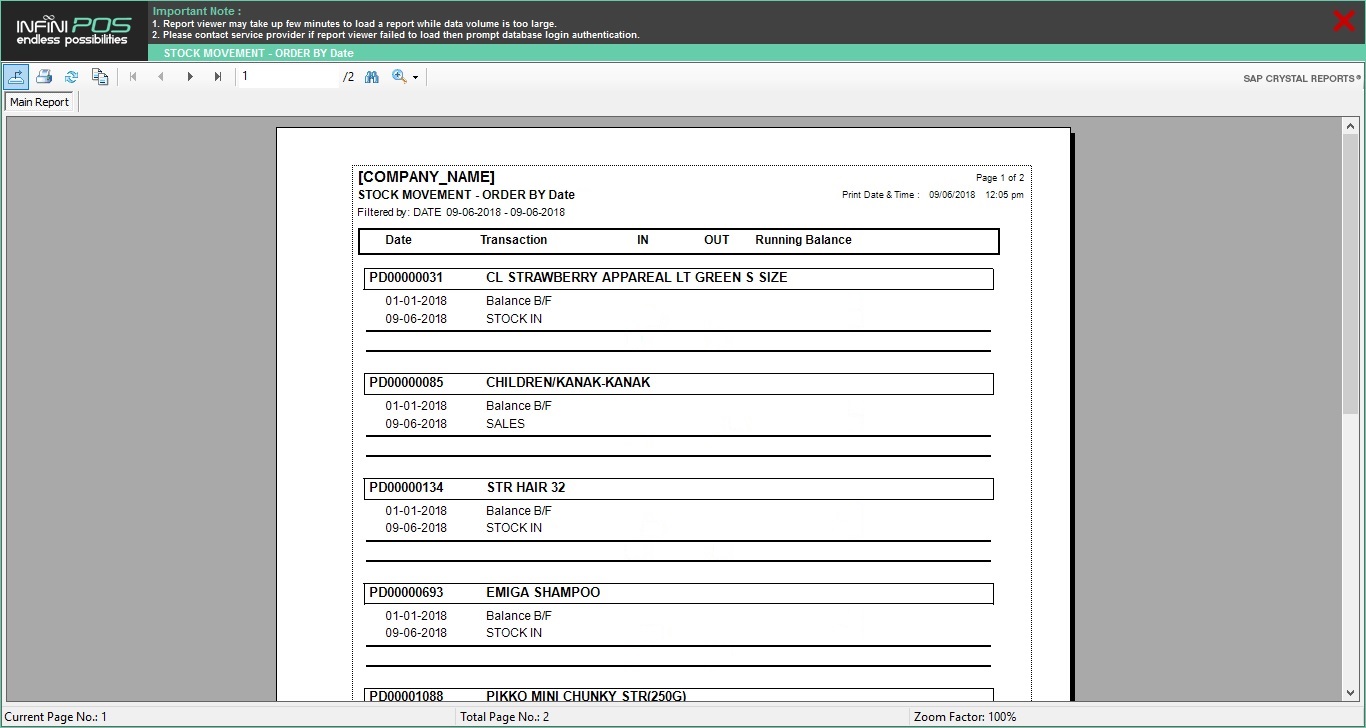Viewport: 1366px width, 728px height.
Task: Select the Main Report tab
Action: coord(40,102)
